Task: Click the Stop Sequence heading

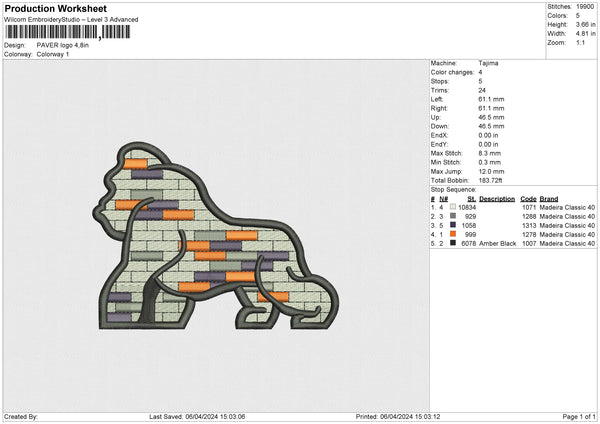Action: tap(453, 189)
